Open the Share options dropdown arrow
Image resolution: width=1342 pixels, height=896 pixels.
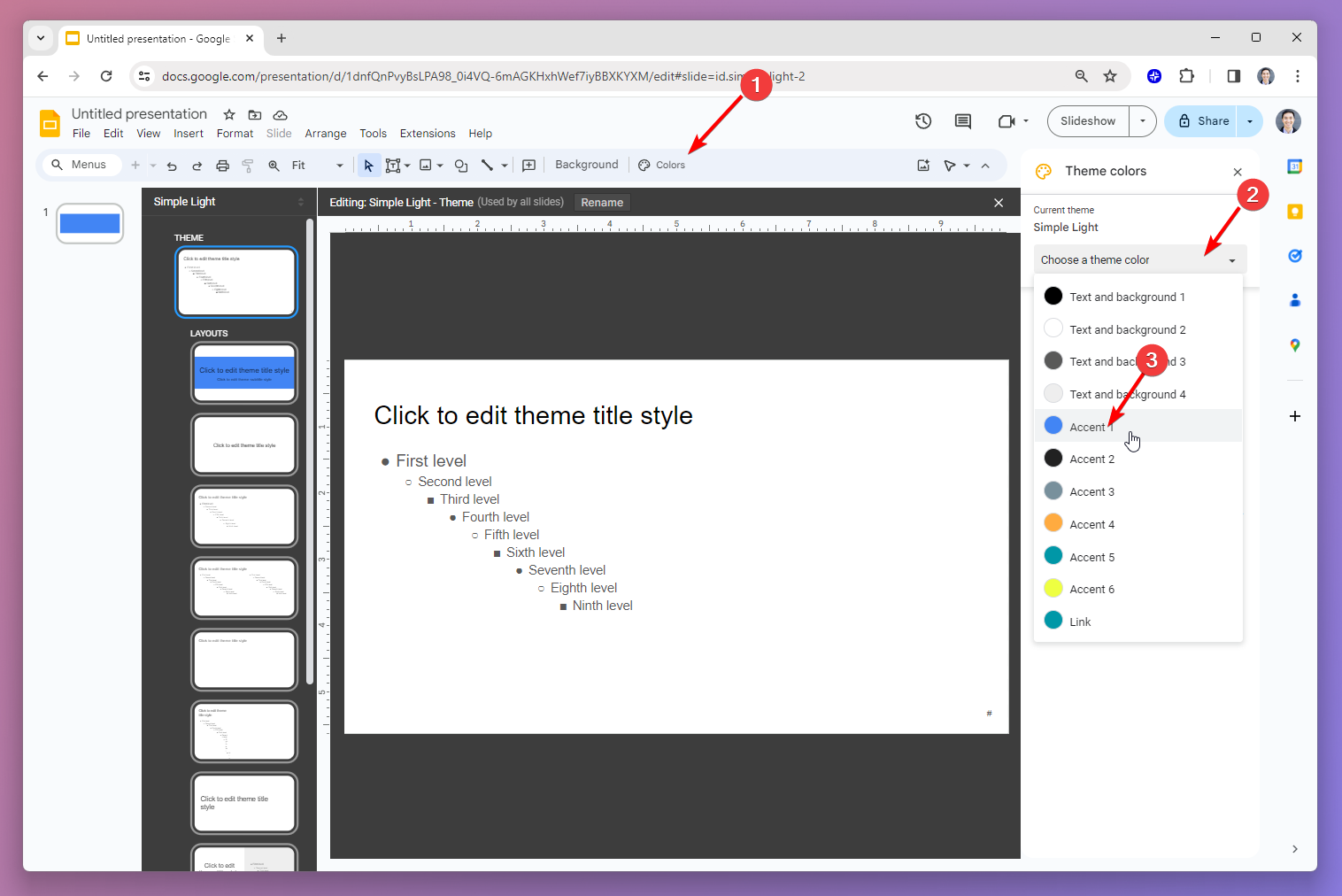pos(1250,121)
